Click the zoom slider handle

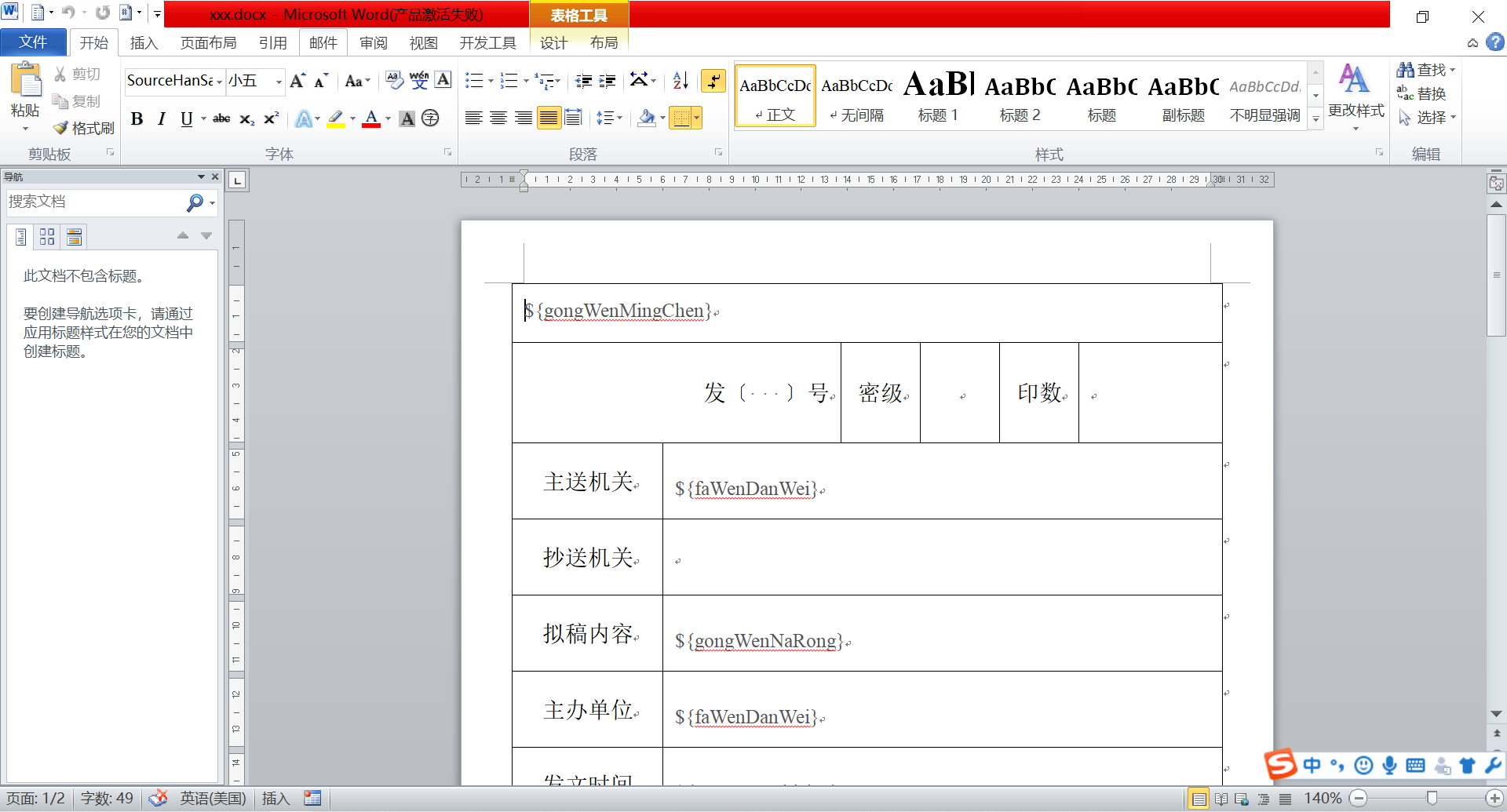click(1432, 799)
